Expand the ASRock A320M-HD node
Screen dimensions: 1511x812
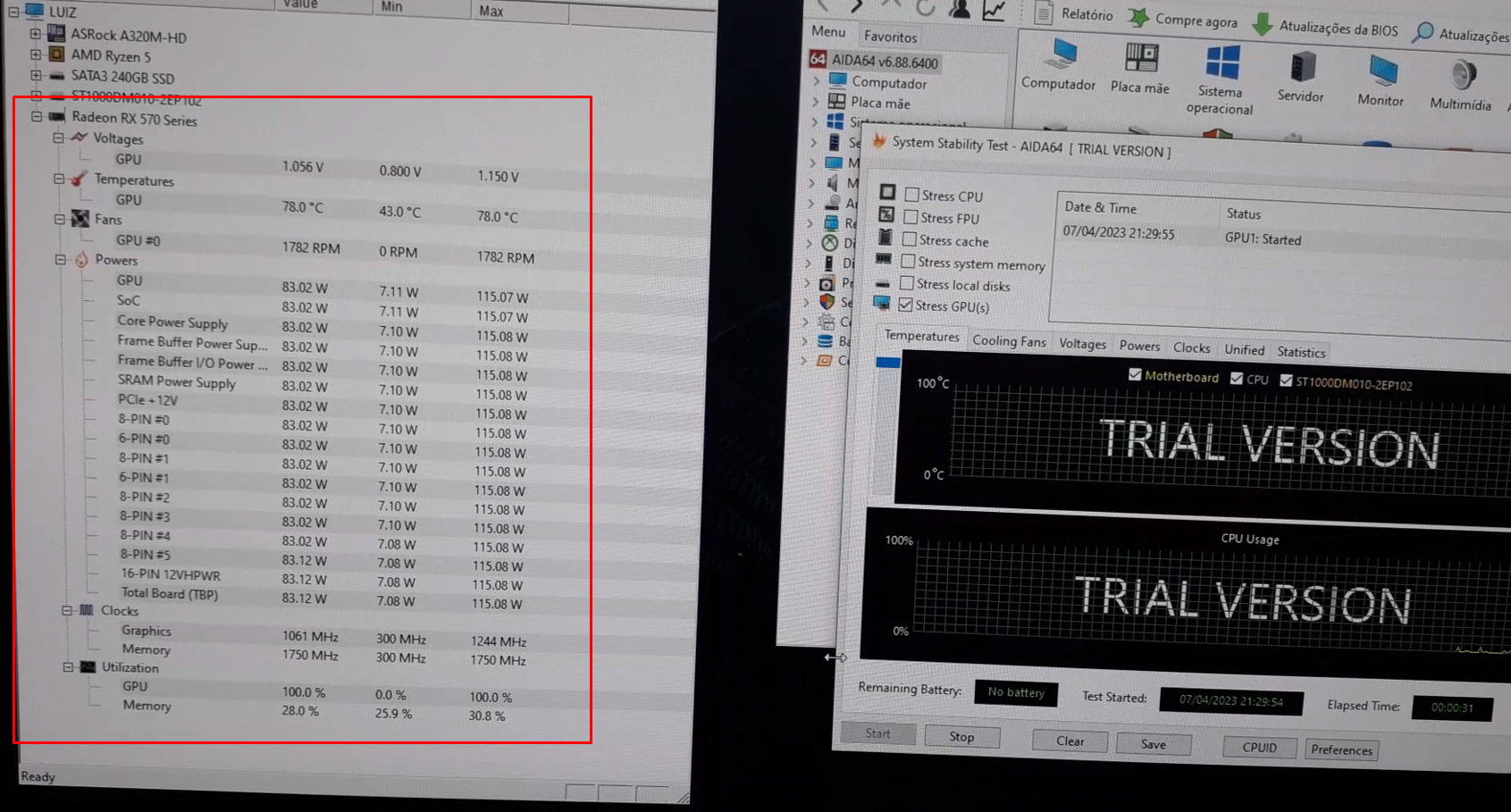coord(35,34)
